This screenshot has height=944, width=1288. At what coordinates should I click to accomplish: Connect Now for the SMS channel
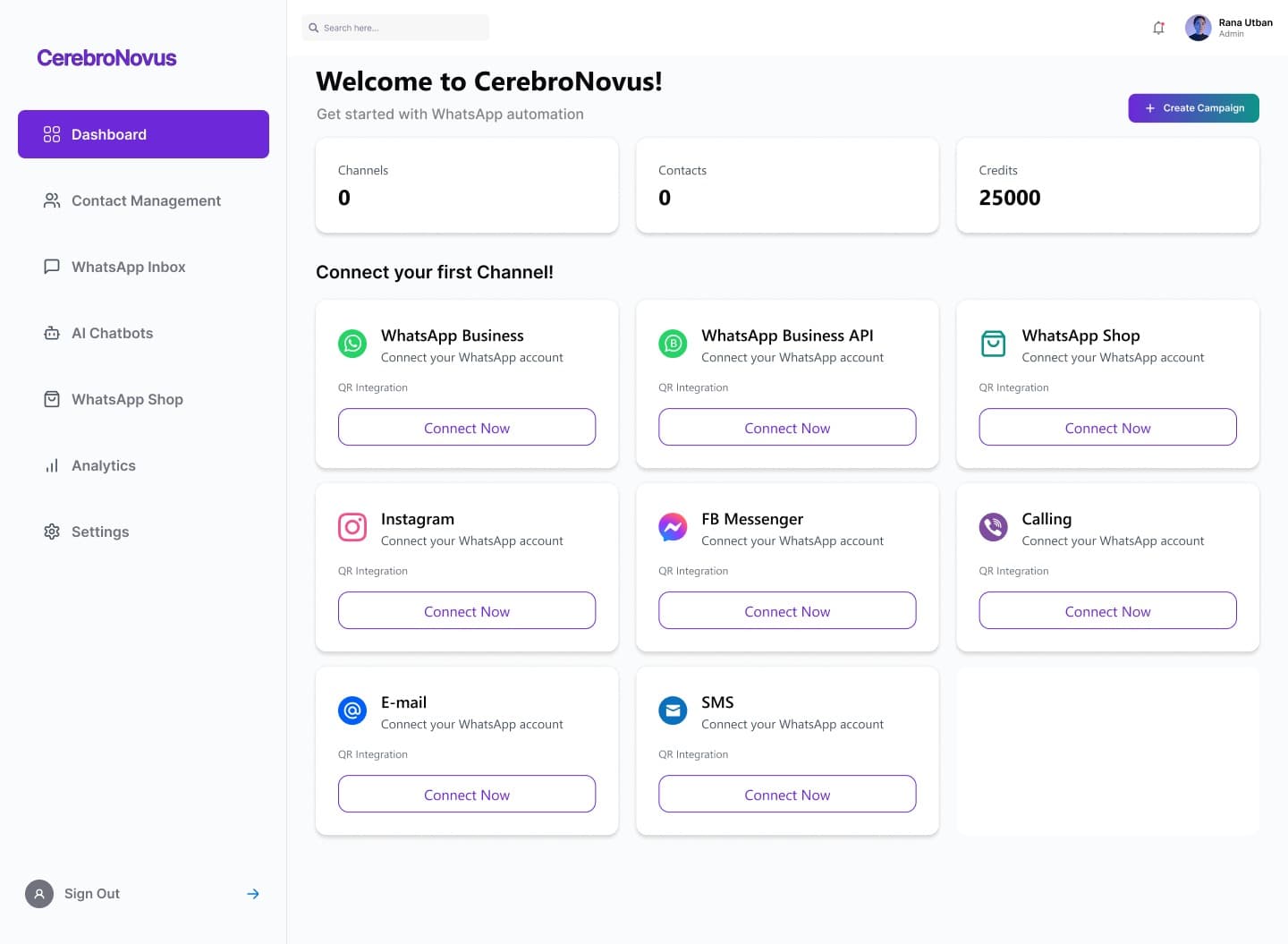(787, 795)
